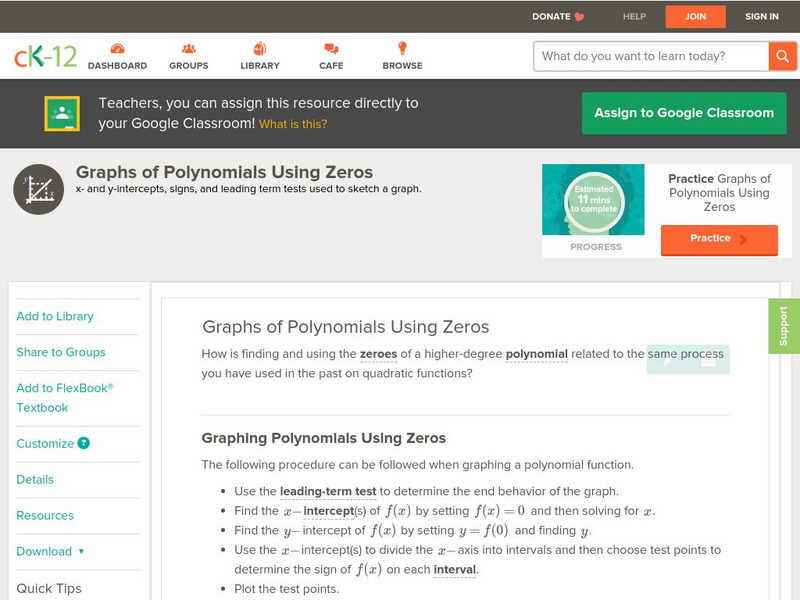
Task: Open the Library backpack icon
Action: [260, 48]
